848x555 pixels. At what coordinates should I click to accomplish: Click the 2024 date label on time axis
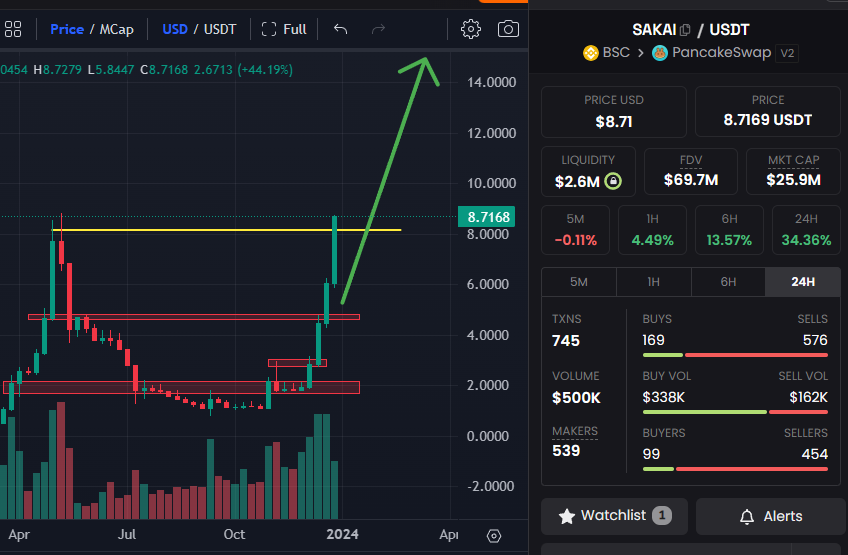(x=342, y=534)
